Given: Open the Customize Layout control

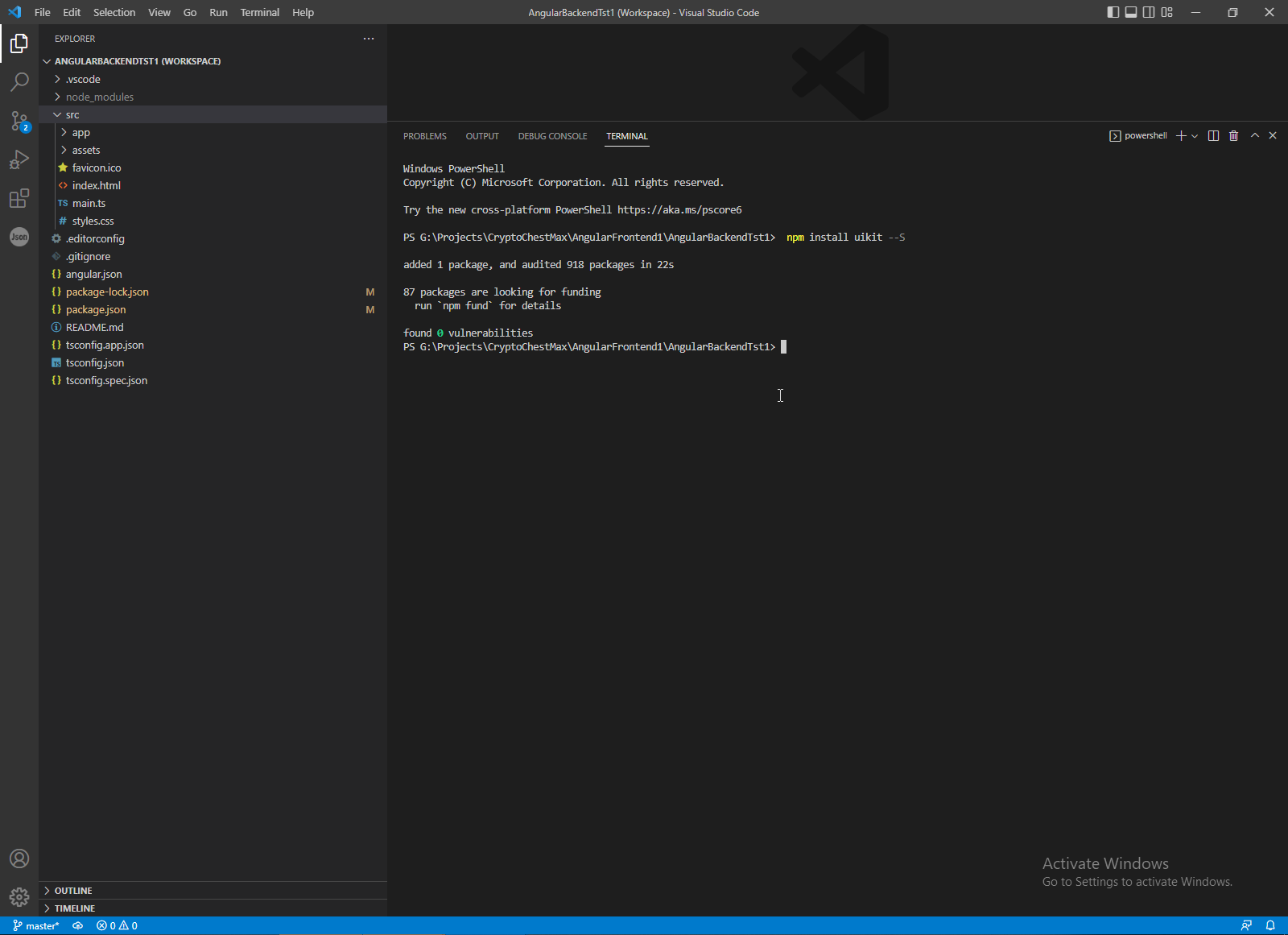Looking at the screenshot, I should click(x=1167, y=12).
